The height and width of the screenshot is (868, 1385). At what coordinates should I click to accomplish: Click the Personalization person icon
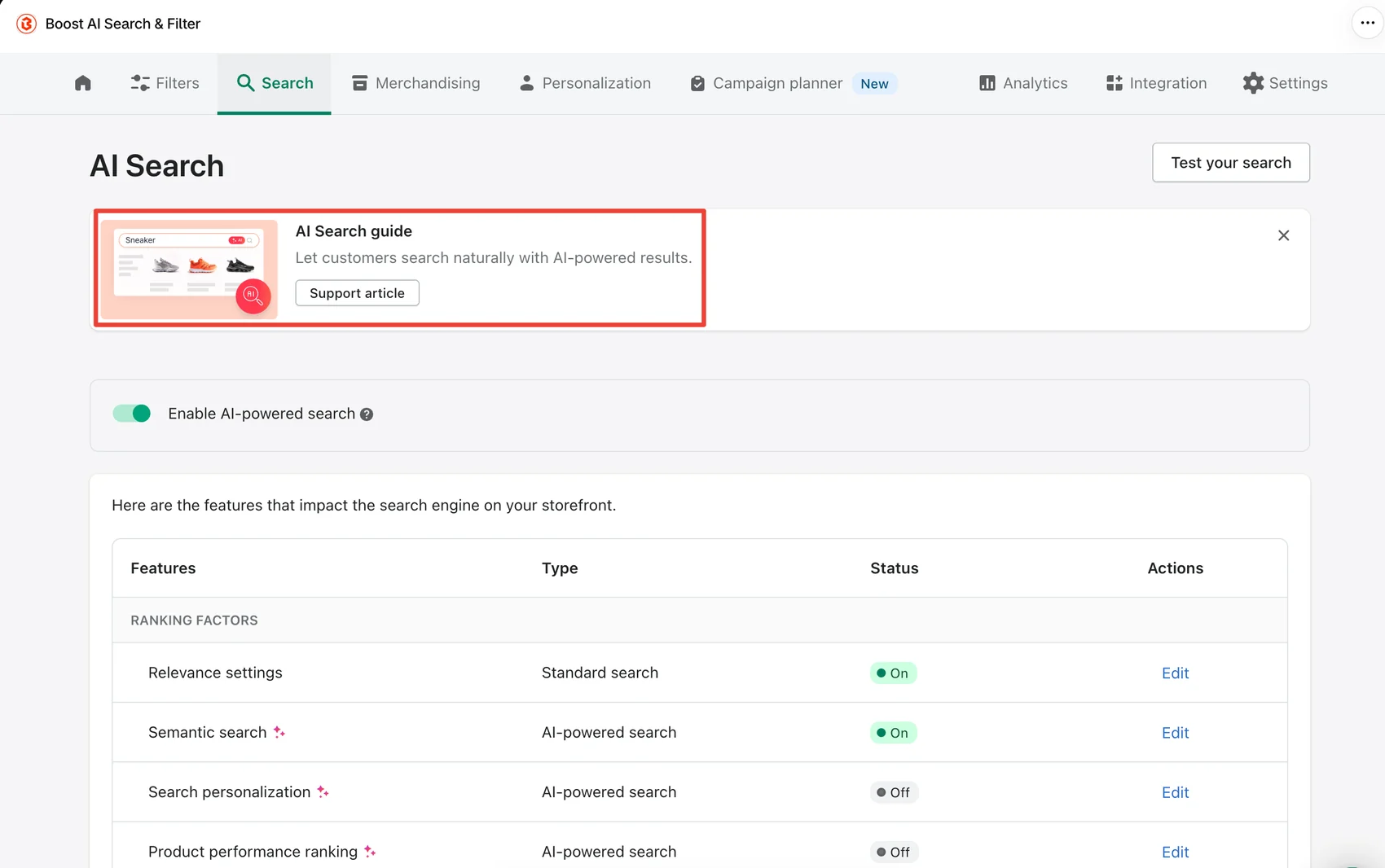click(527, 83)
